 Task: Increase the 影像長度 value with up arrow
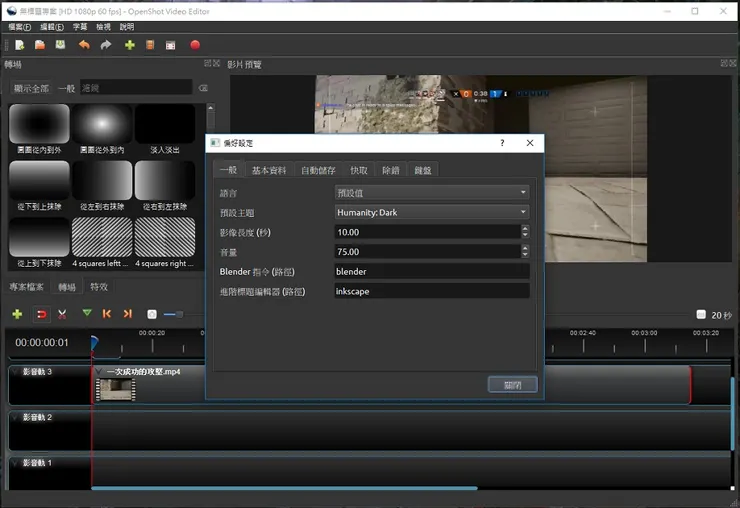(x=525, y=229)
